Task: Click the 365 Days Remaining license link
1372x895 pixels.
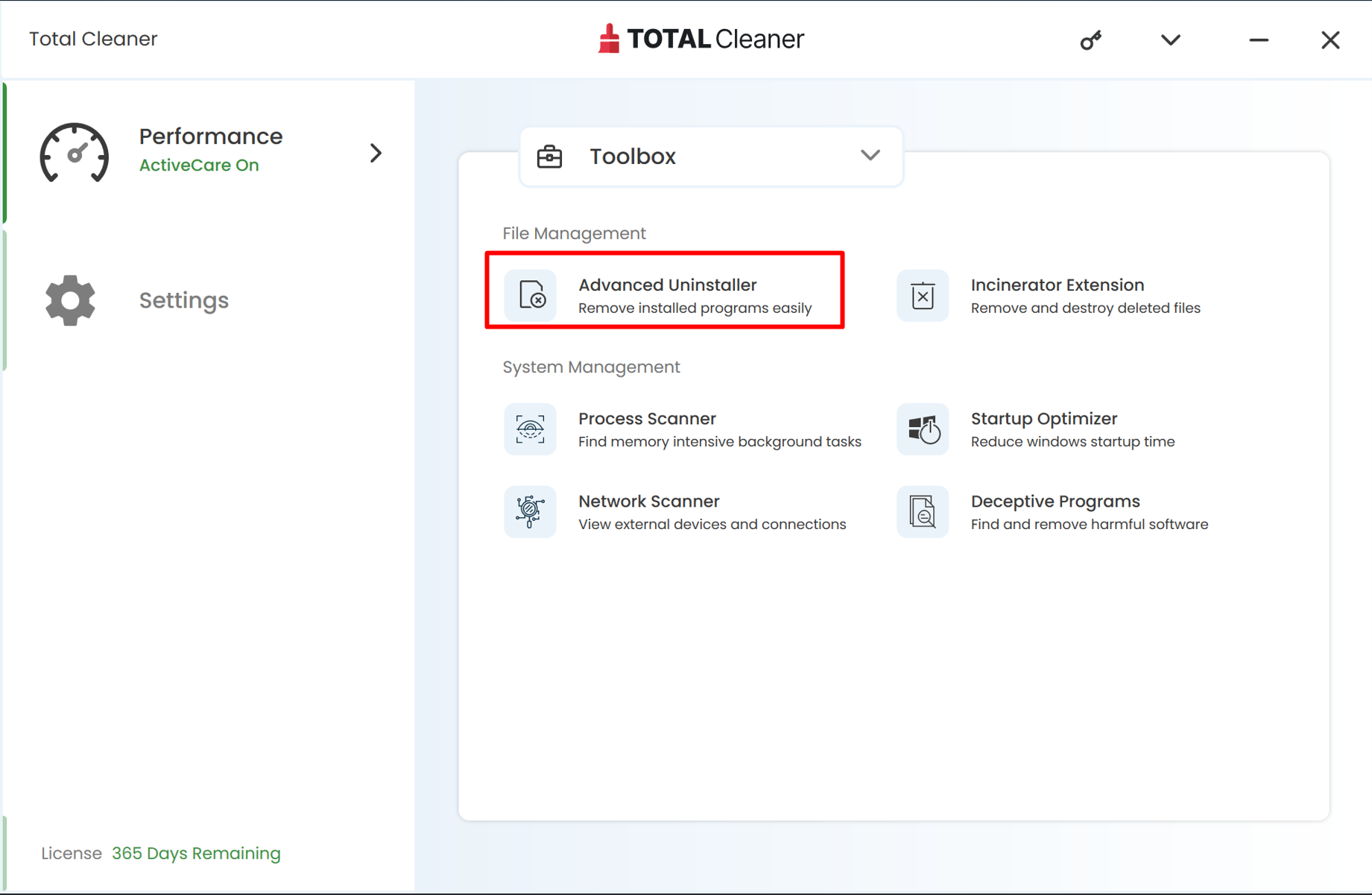Action: (196, 853)
